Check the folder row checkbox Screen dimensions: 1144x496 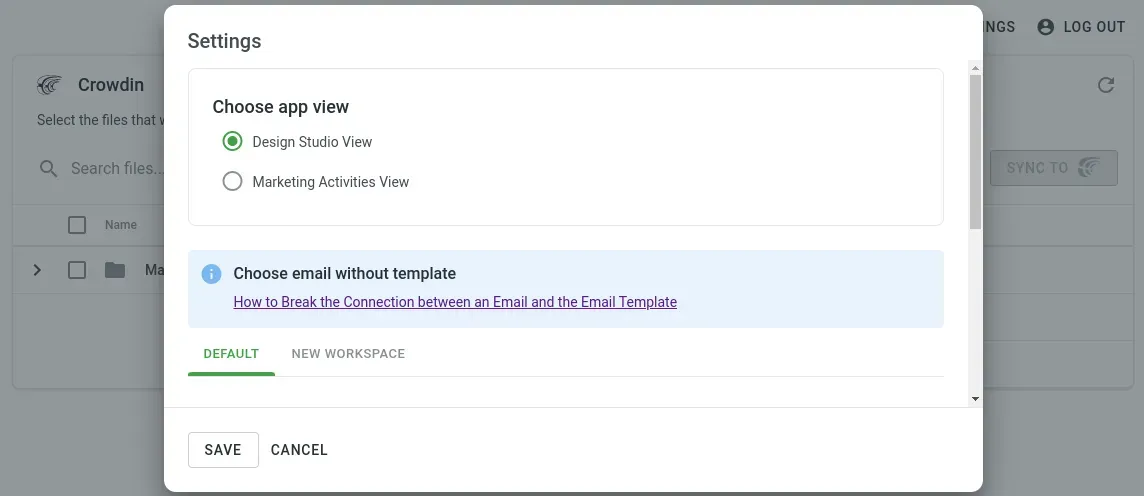(77, 270)
